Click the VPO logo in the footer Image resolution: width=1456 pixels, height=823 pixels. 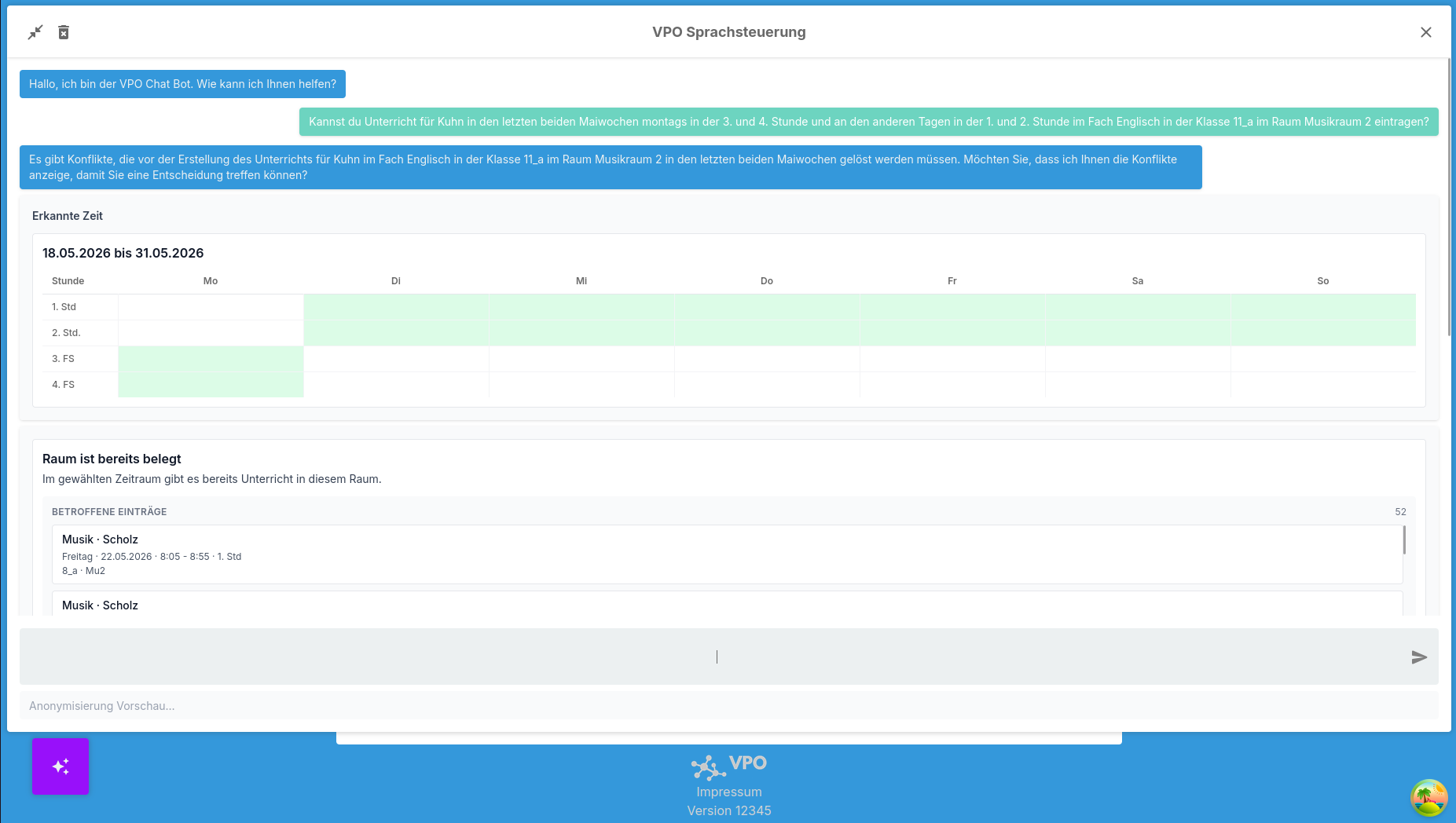coord(728,765)
